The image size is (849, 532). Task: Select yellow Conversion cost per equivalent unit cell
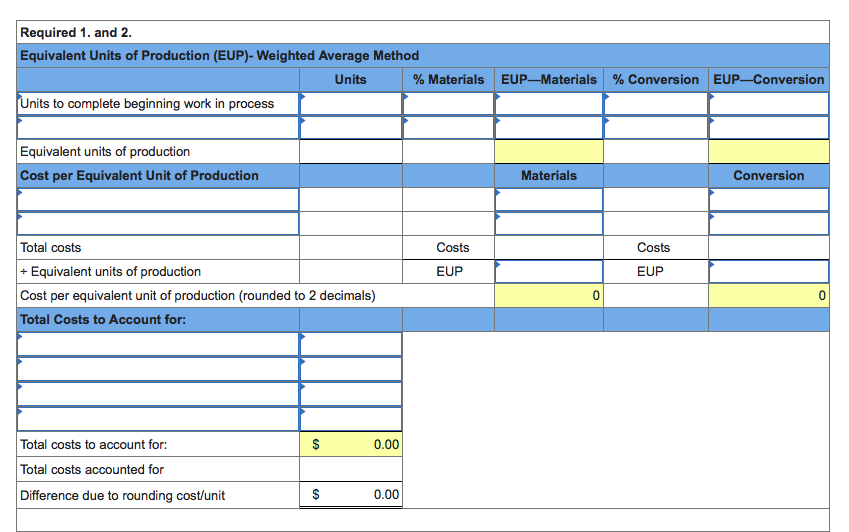pyautogui.click(x=769, y=295)
